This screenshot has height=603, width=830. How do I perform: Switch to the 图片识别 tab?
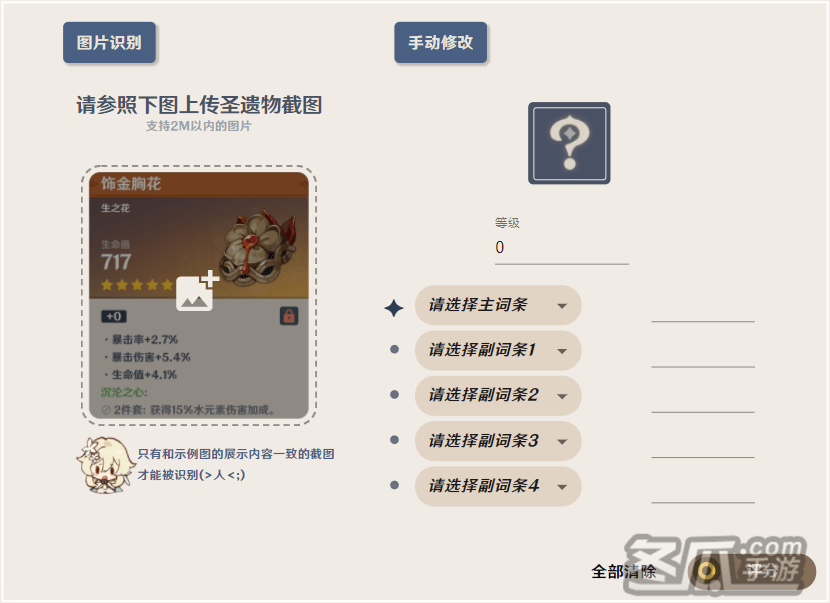tap(109, 43)
